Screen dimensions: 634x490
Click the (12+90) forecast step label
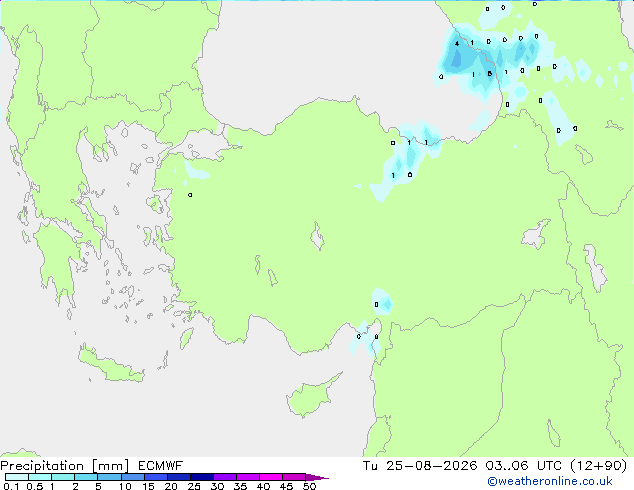[598, 466]
